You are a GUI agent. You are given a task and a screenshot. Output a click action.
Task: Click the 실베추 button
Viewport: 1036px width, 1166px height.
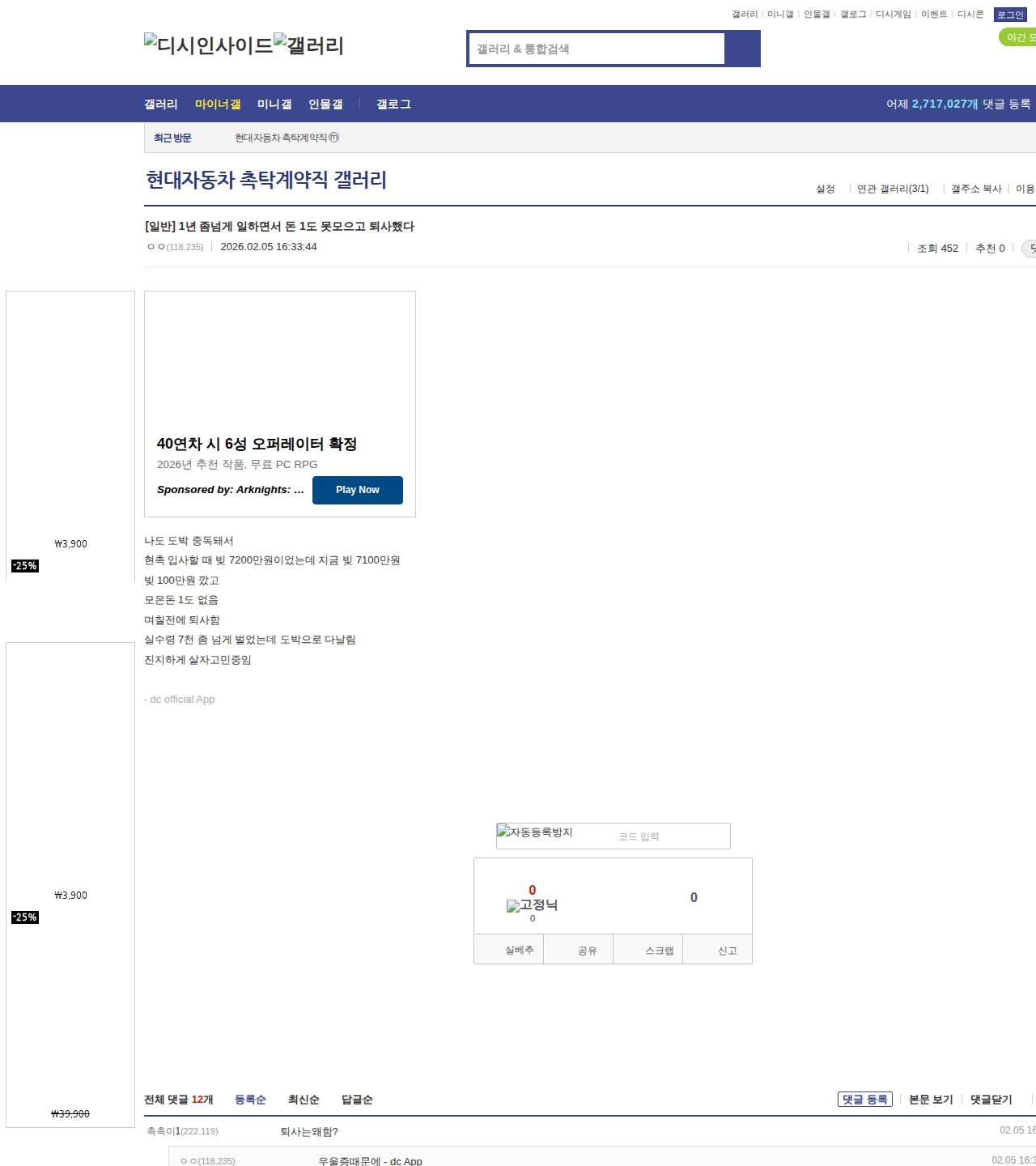(519, 950)
